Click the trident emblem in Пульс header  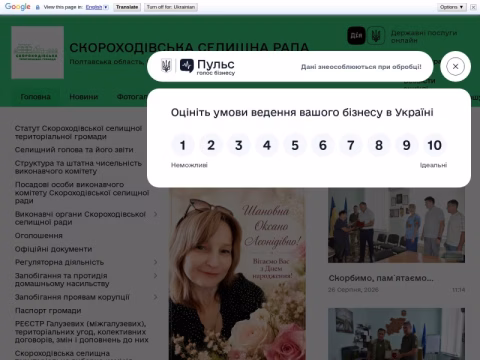pos(166,66)
